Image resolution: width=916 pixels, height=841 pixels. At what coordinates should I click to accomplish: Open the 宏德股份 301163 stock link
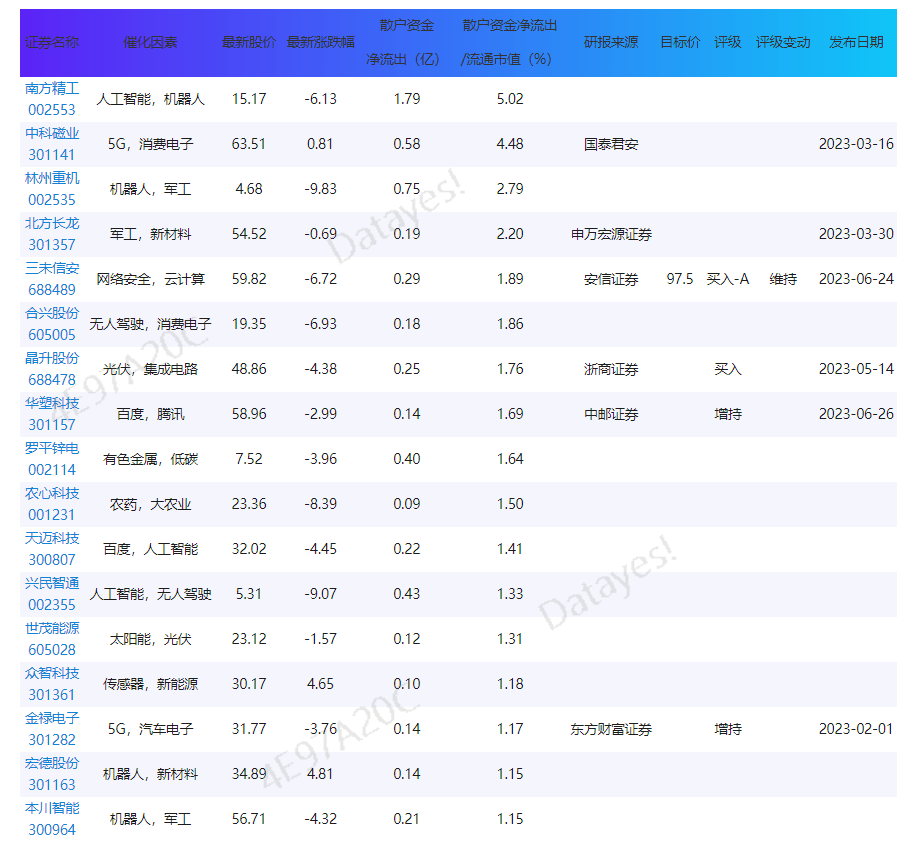click(52, 774)
